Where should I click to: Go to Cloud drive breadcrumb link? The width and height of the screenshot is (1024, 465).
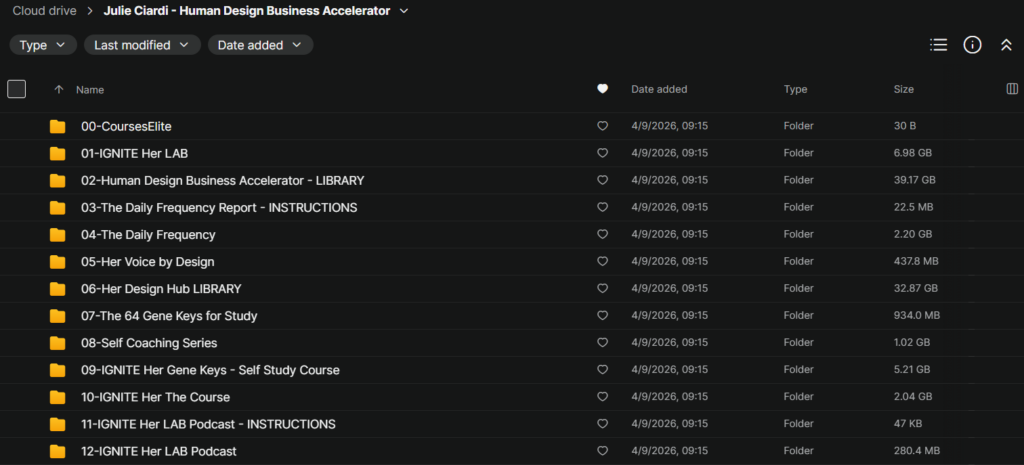coord(45,11)
